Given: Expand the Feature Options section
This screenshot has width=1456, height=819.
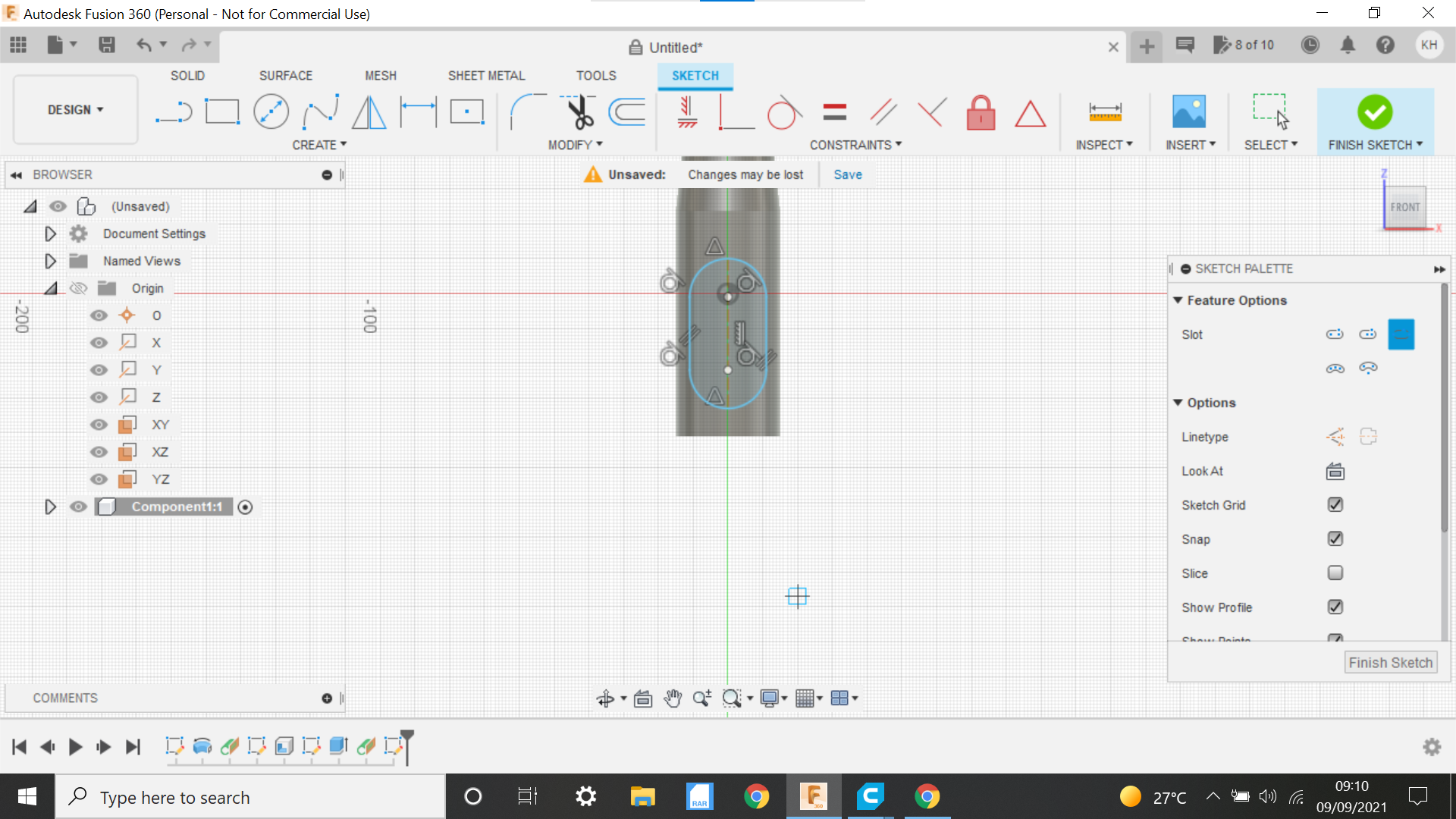Looking at the screenshot, I should [1179, 300].
